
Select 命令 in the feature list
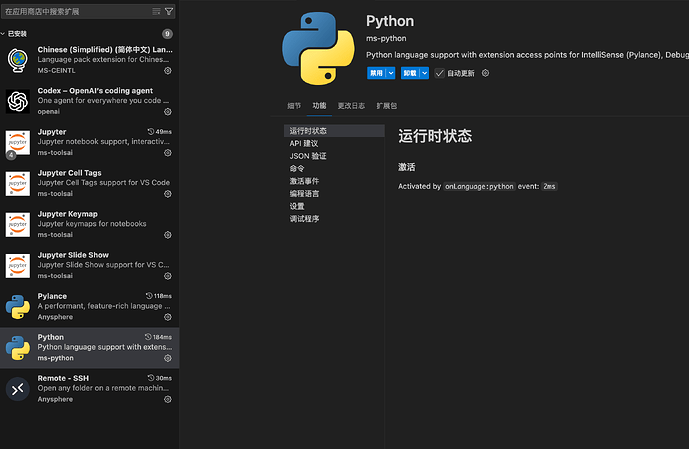click(x=334, y=168)
